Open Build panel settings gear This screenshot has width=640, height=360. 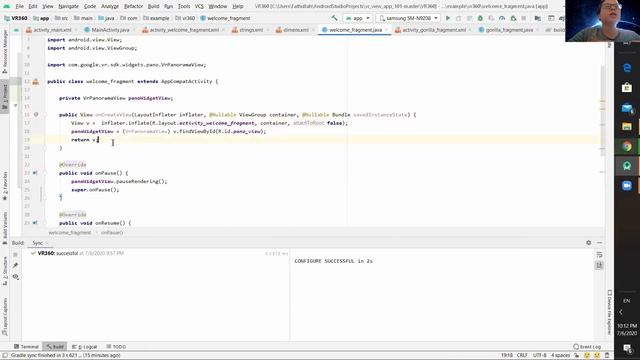[589, 242]
